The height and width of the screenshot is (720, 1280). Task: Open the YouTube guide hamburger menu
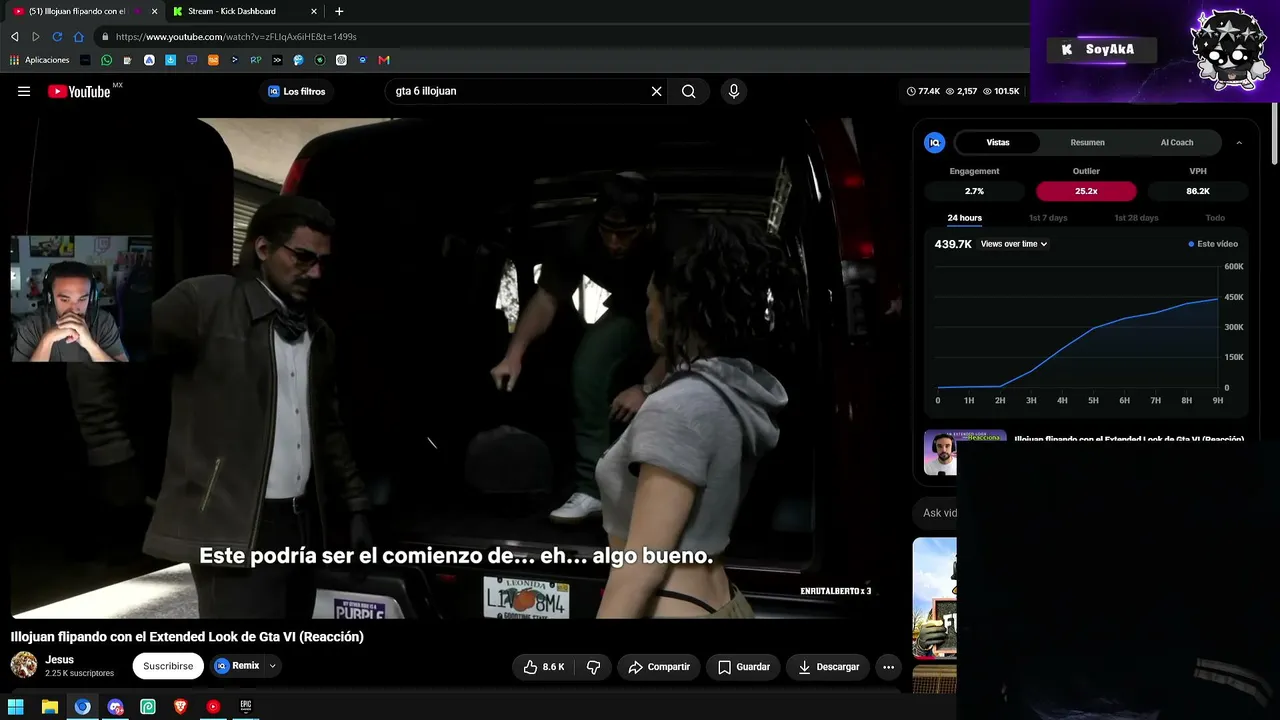(x=24, y=91)
